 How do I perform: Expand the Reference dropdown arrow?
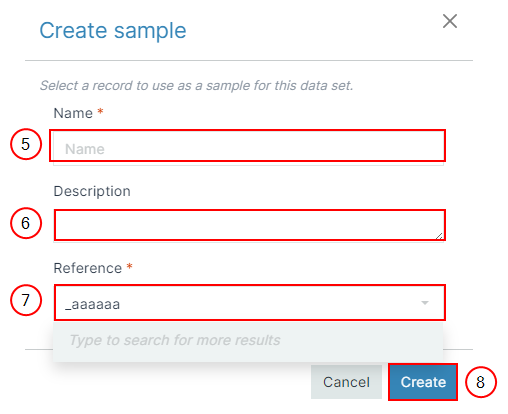[x=425, y=303]
